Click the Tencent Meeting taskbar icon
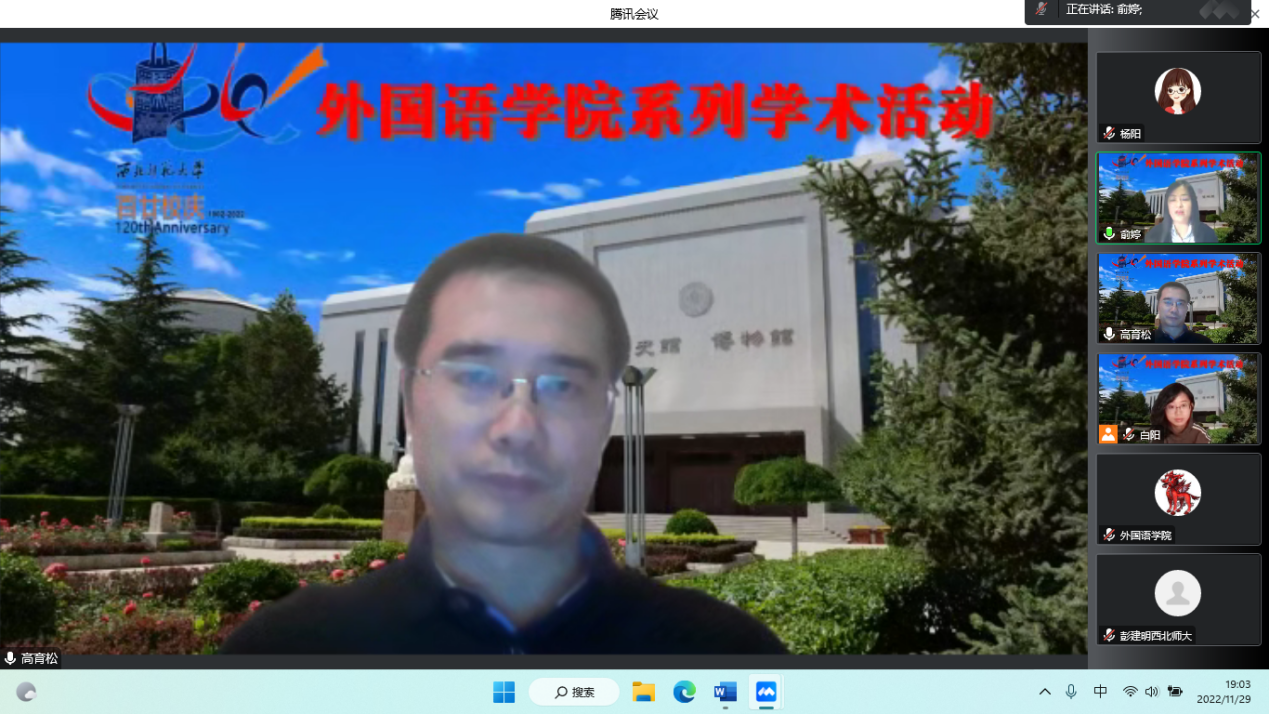The width and height of the screenshot is (1269, 714). click(x=766, y=692)
